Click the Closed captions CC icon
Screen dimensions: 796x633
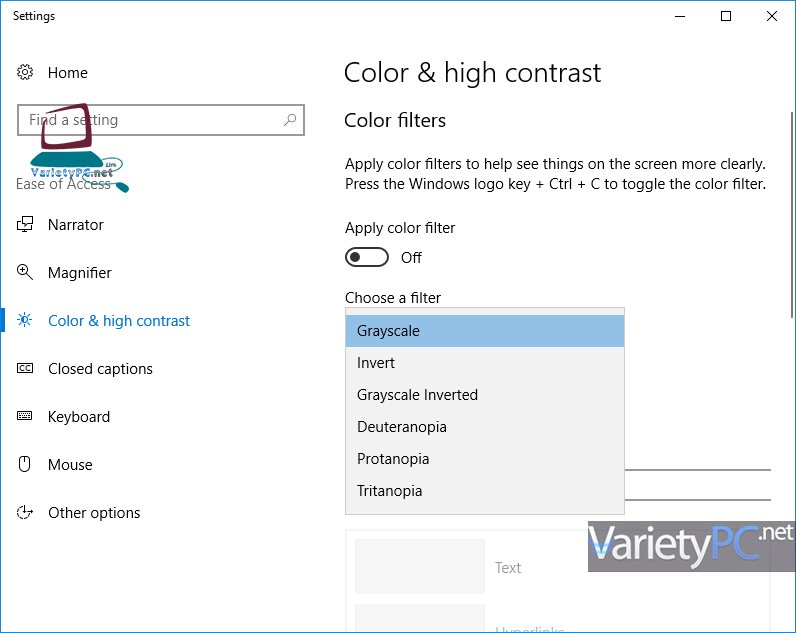(x=26, y=369)
